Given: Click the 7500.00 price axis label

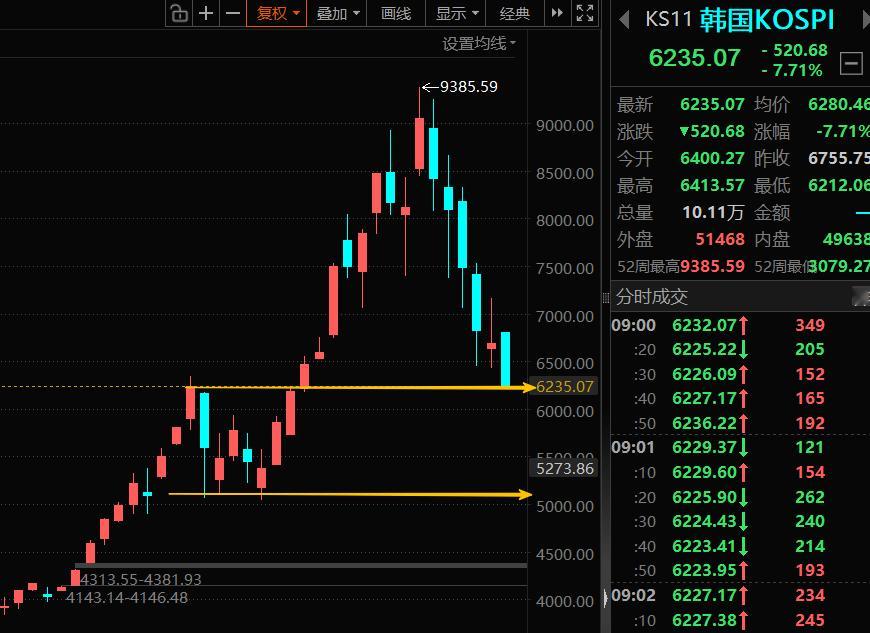Looking at the screenshot, I should [x=565, y=268].
